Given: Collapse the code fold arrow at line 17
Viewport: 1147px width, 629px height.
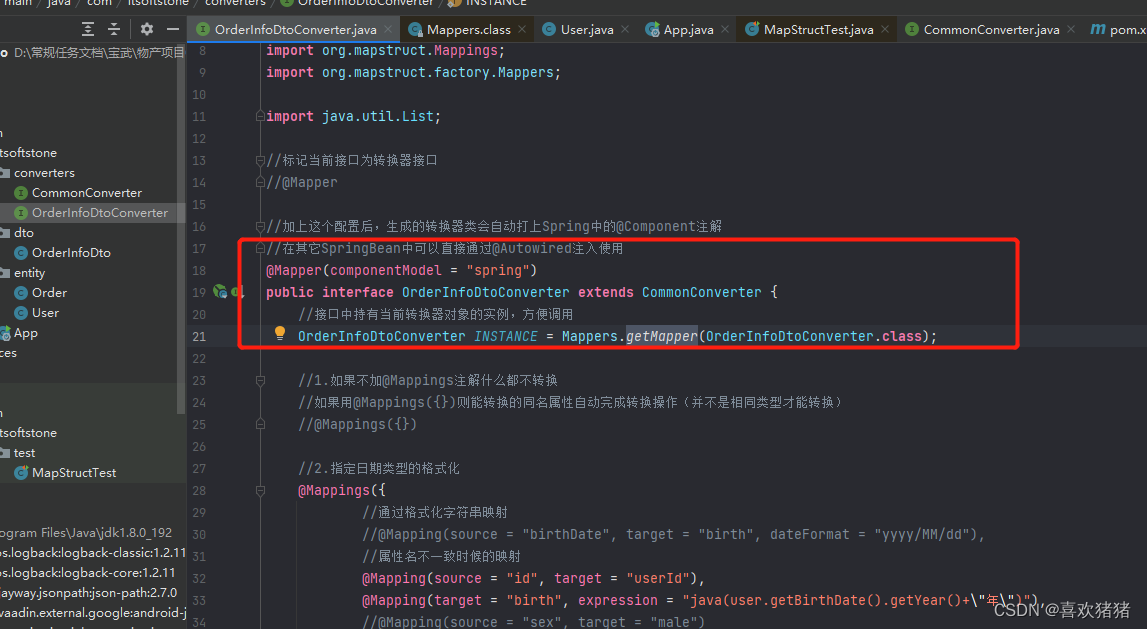Looking at the screenshot, I should click(260, 247).
